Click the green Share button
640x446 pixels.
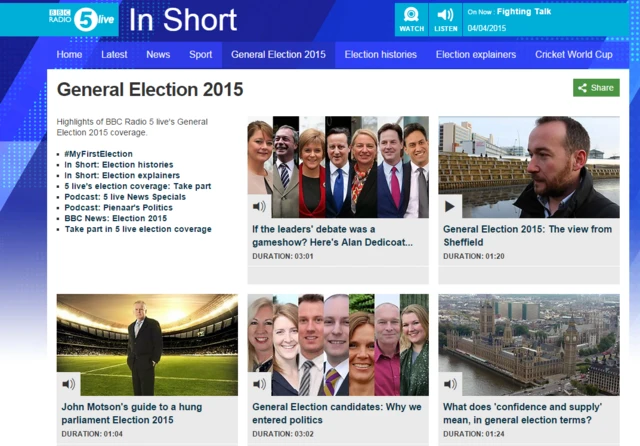coord(596,88)
